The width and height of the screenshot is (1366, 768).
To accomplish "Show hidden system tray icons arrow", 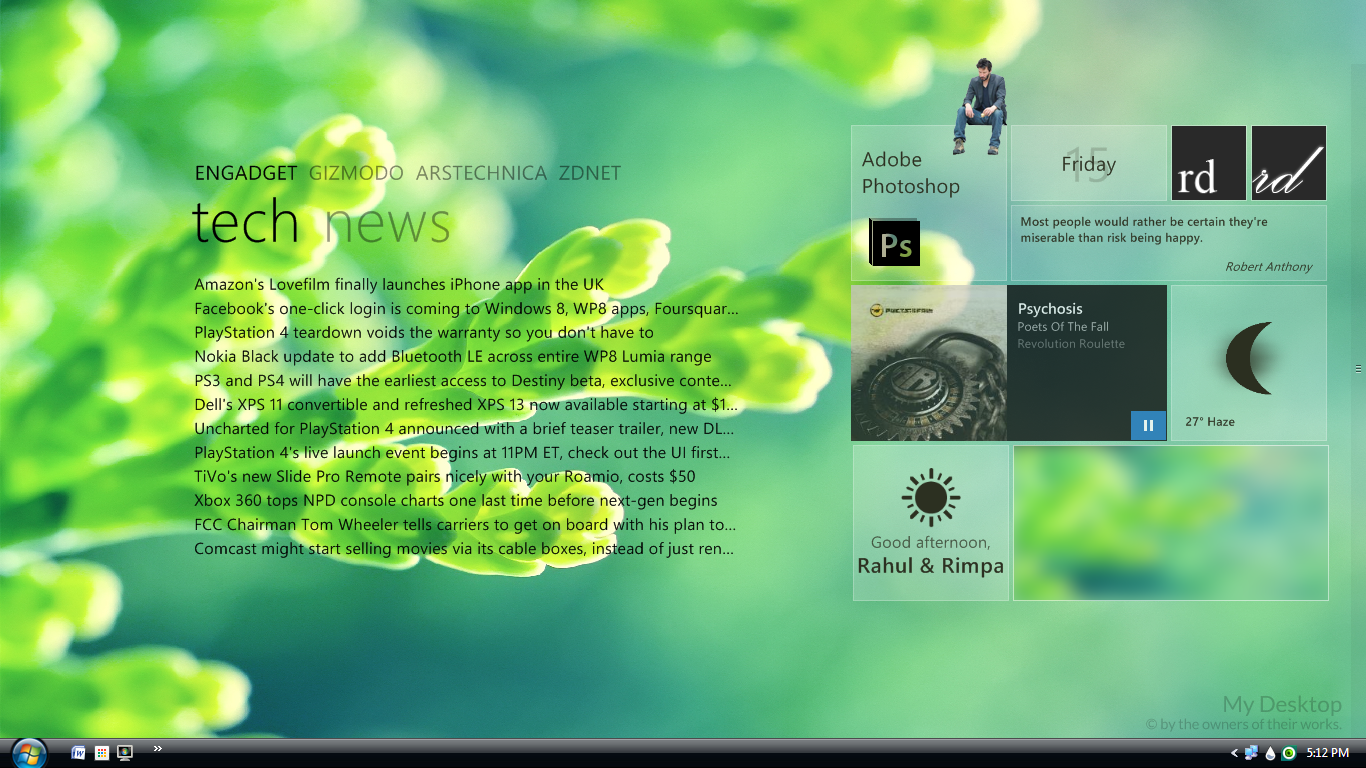I will [1234, 753].
